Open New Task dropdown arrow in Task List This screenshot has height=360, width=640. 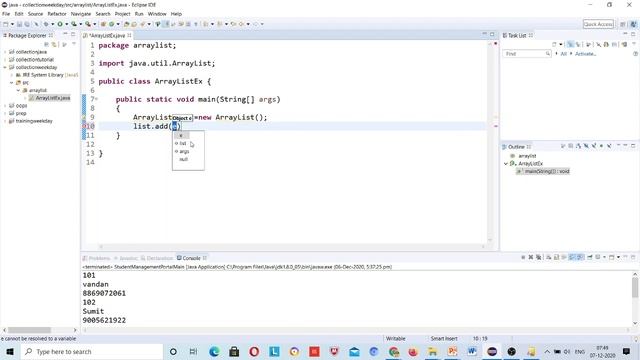click(x=561, y=44)
